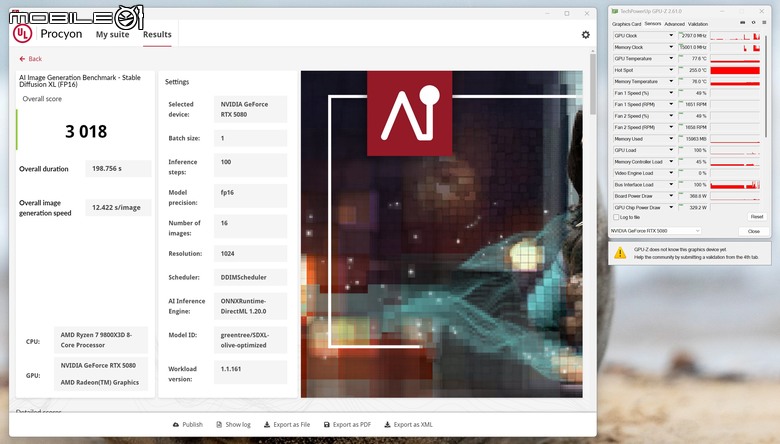This screenshot has width=780, height=444.
Task: Click the GPU Clock history graph
Action: [x=735, y=36]
